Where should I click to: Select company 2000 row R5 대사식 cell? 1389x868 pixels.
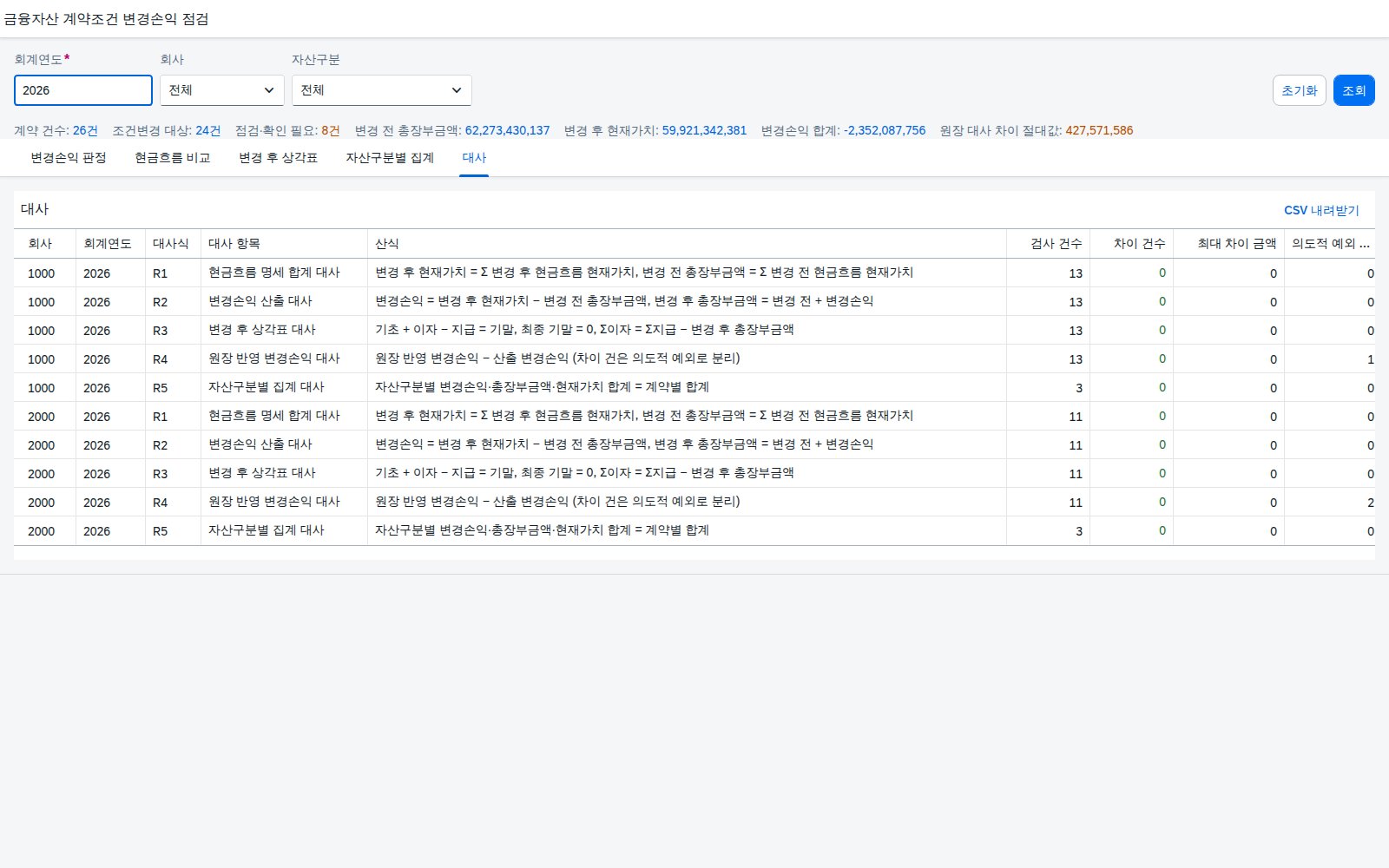click(x=174, y=530)
